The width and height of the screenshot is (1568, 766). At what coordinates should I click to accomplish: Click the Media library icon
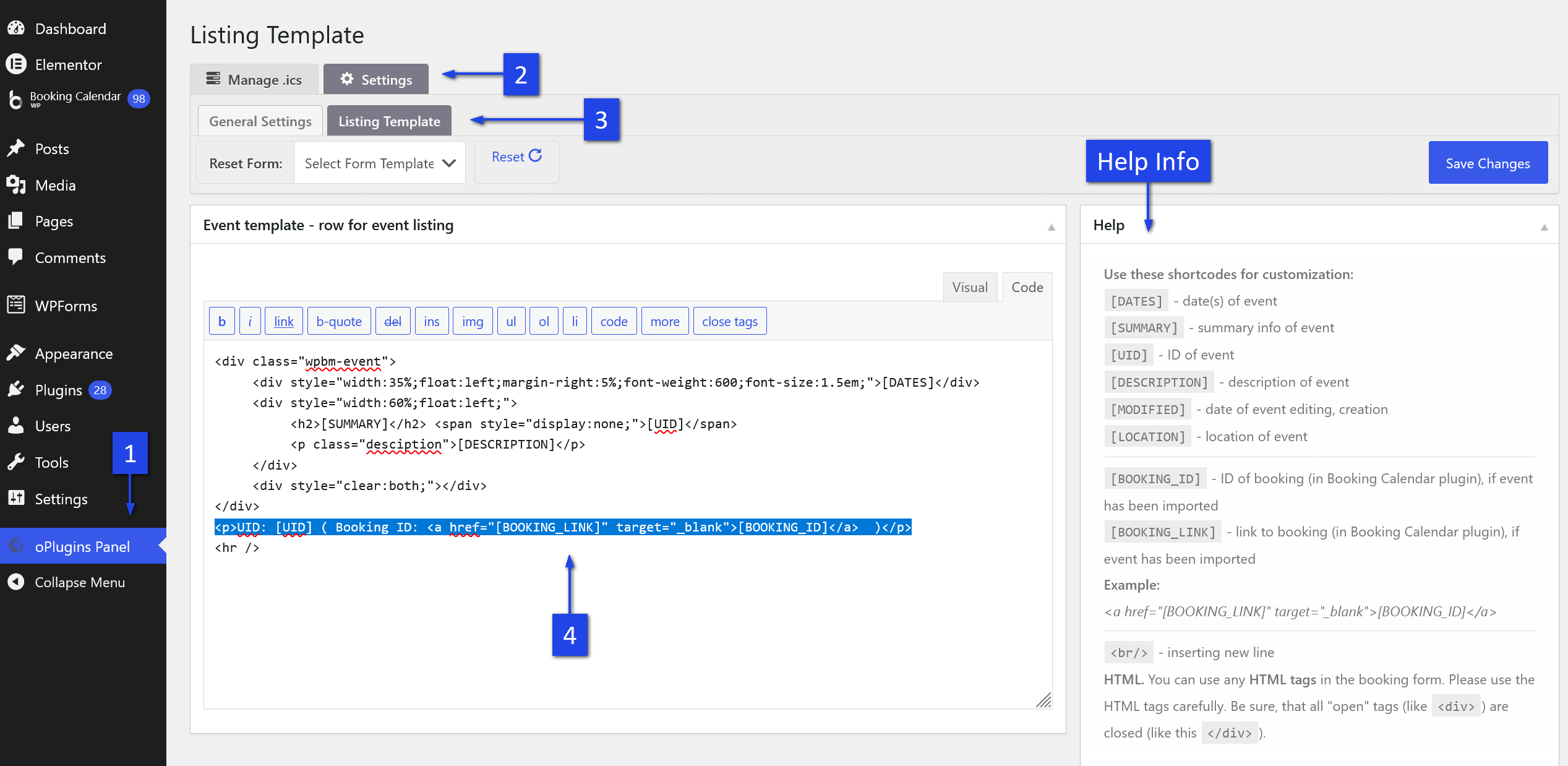[x=16, y=185]
